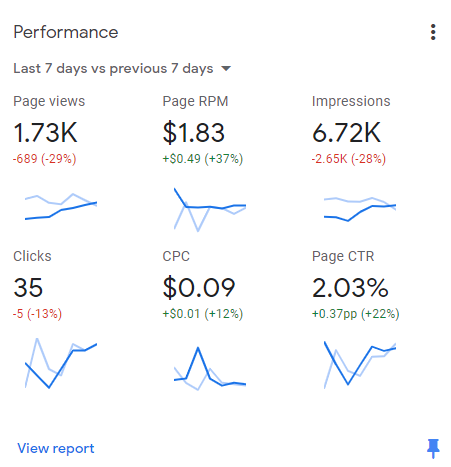Screen dimensions: 451x467
Task: Select the Page RPM value $1.83
Action: (x=194, y=133)
